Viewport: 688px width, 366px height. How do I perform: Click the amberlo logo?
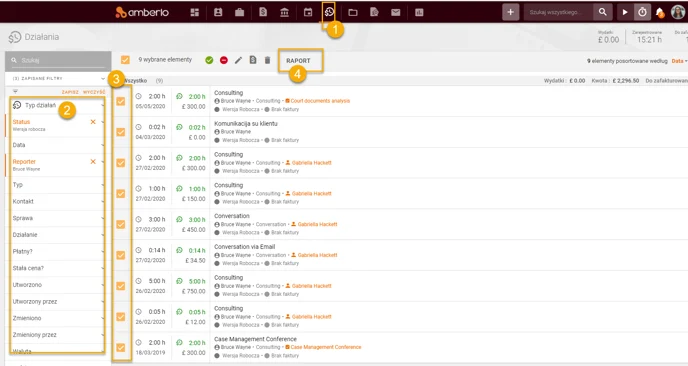142,13
